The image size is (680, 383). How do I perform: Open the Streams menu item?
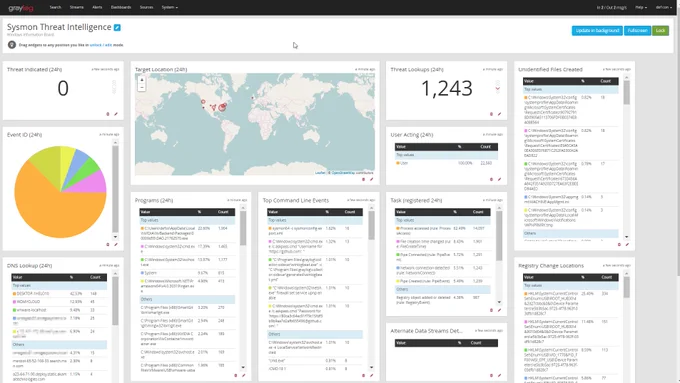[77, 7]
